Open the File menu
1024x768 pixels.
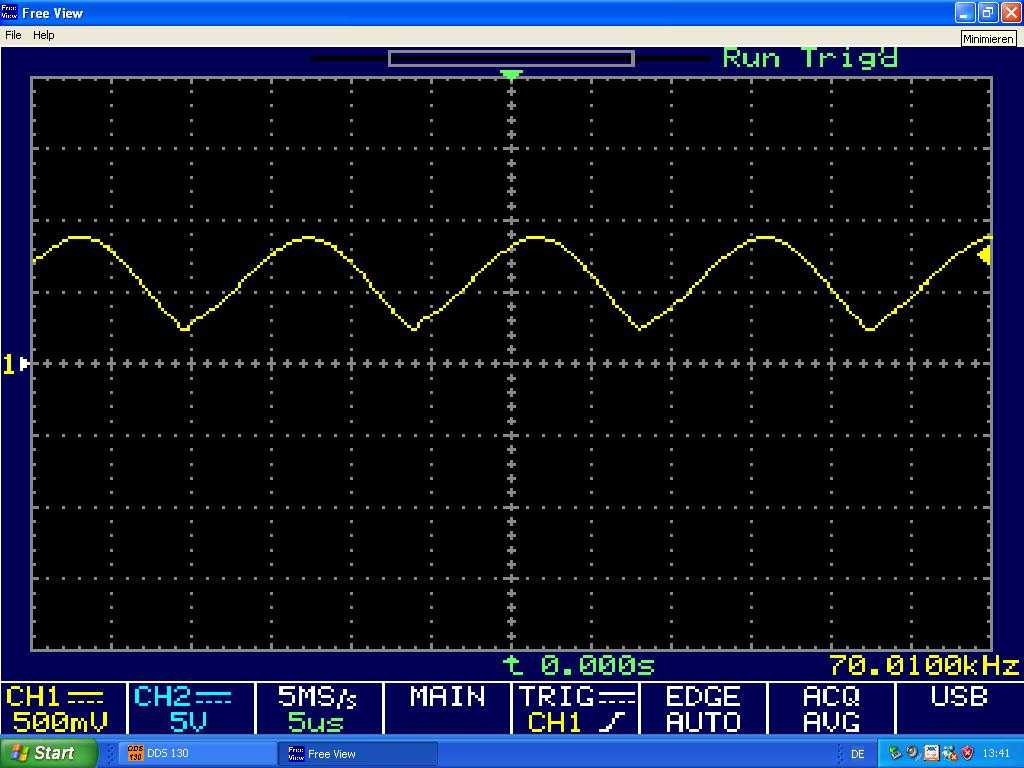pyautogui.click(x=13, y=35)
